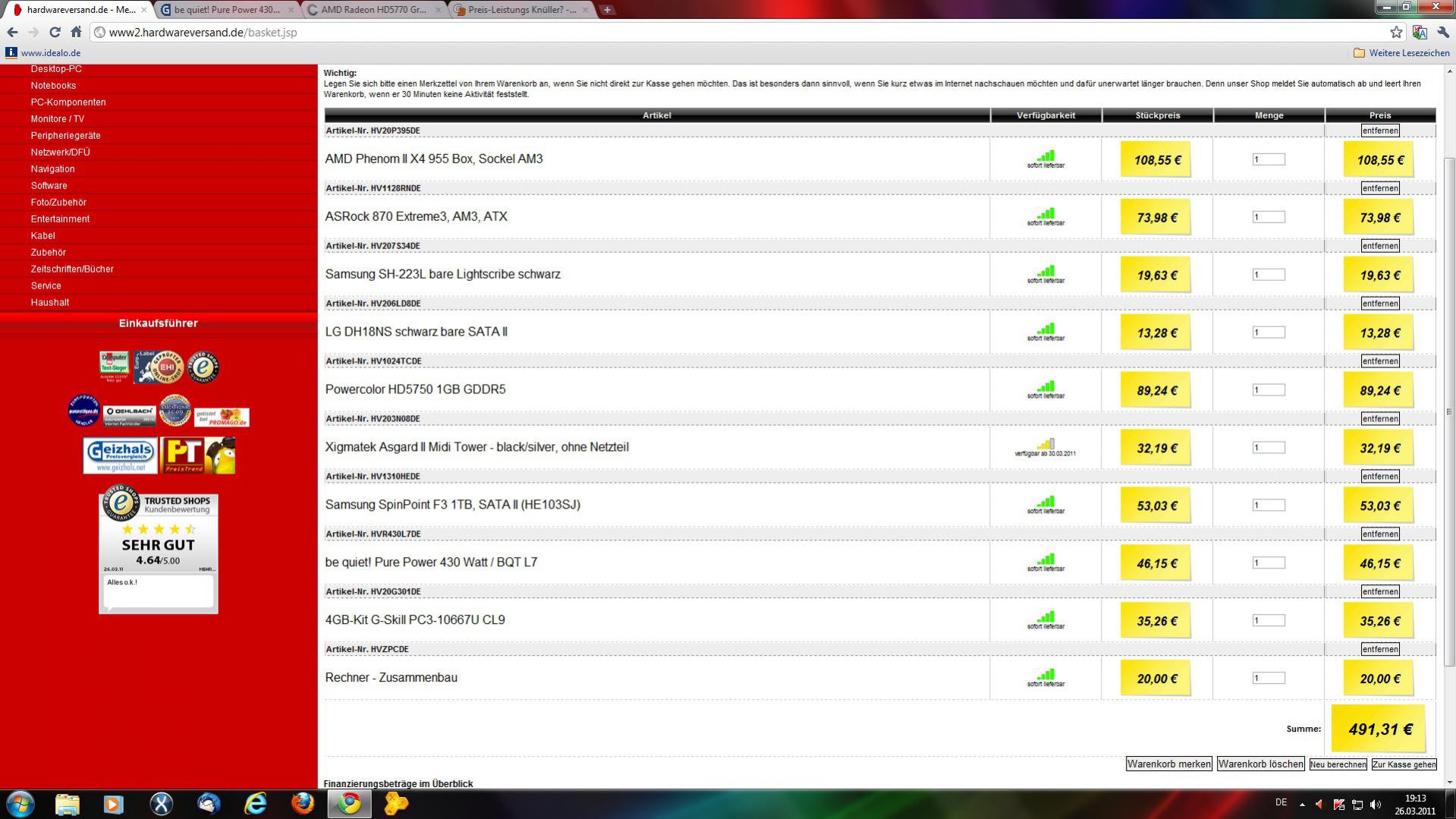Remove Powercolor HD5750 from basket
The image size is (1456, 819).
(1379, 361)
